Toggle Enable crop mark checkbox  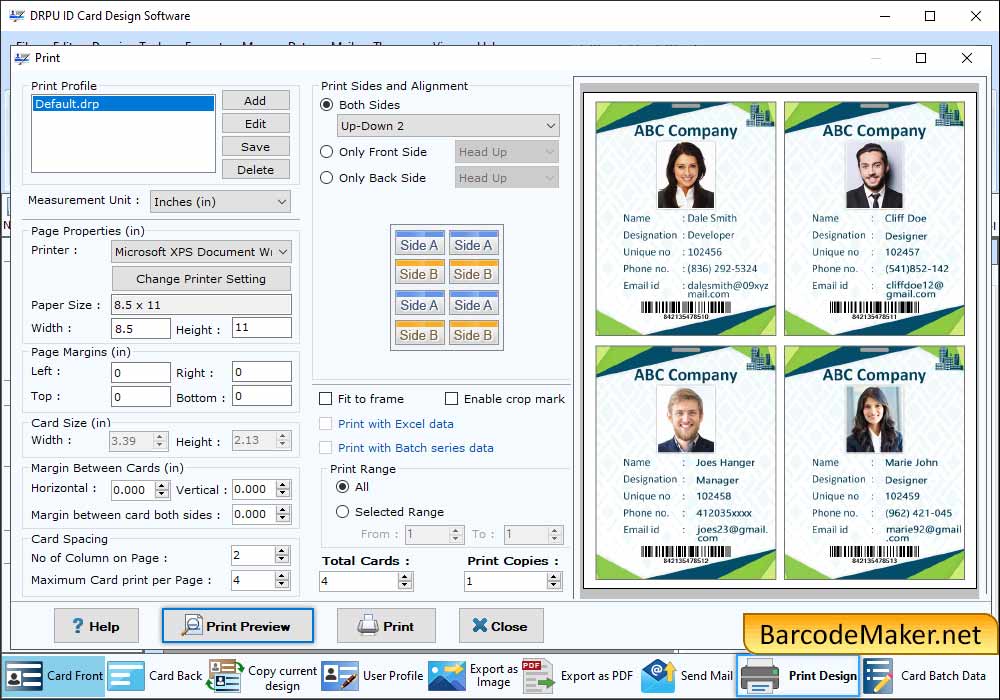[451, 399]
